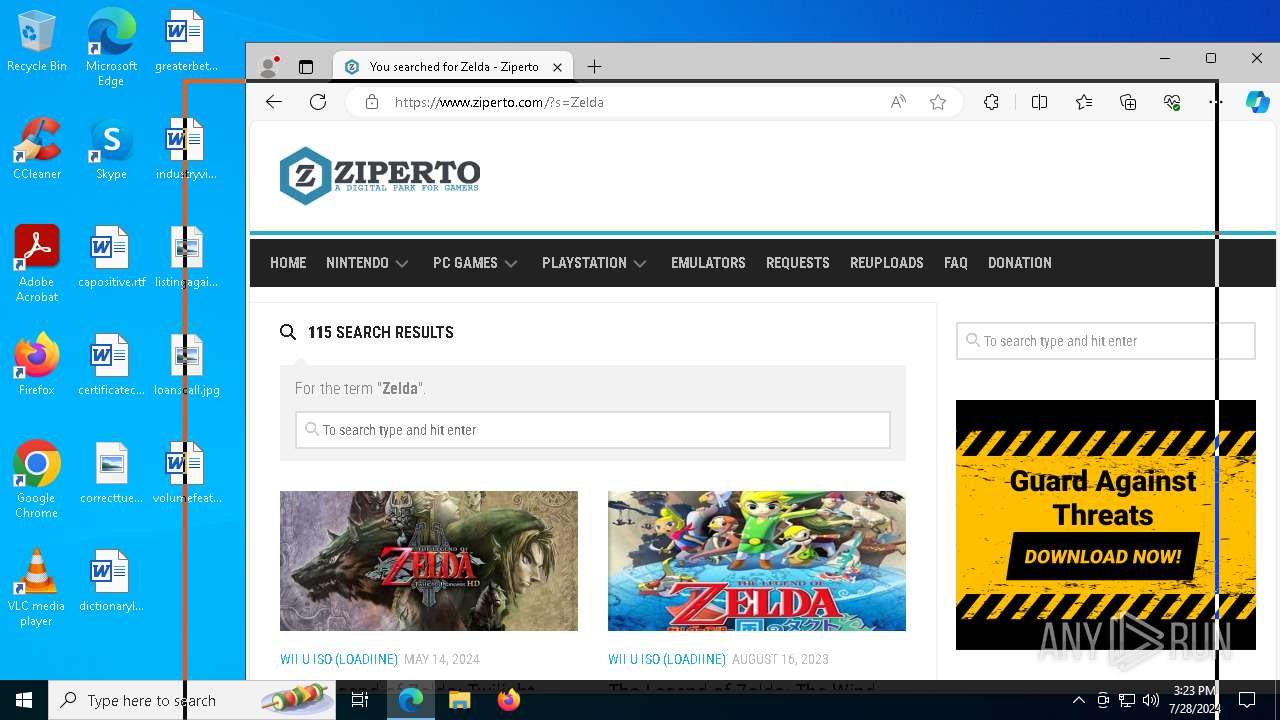Add this page to favorites star
Screen dimensions: 1280x720
pyautogui.click(x=938, y=102)
